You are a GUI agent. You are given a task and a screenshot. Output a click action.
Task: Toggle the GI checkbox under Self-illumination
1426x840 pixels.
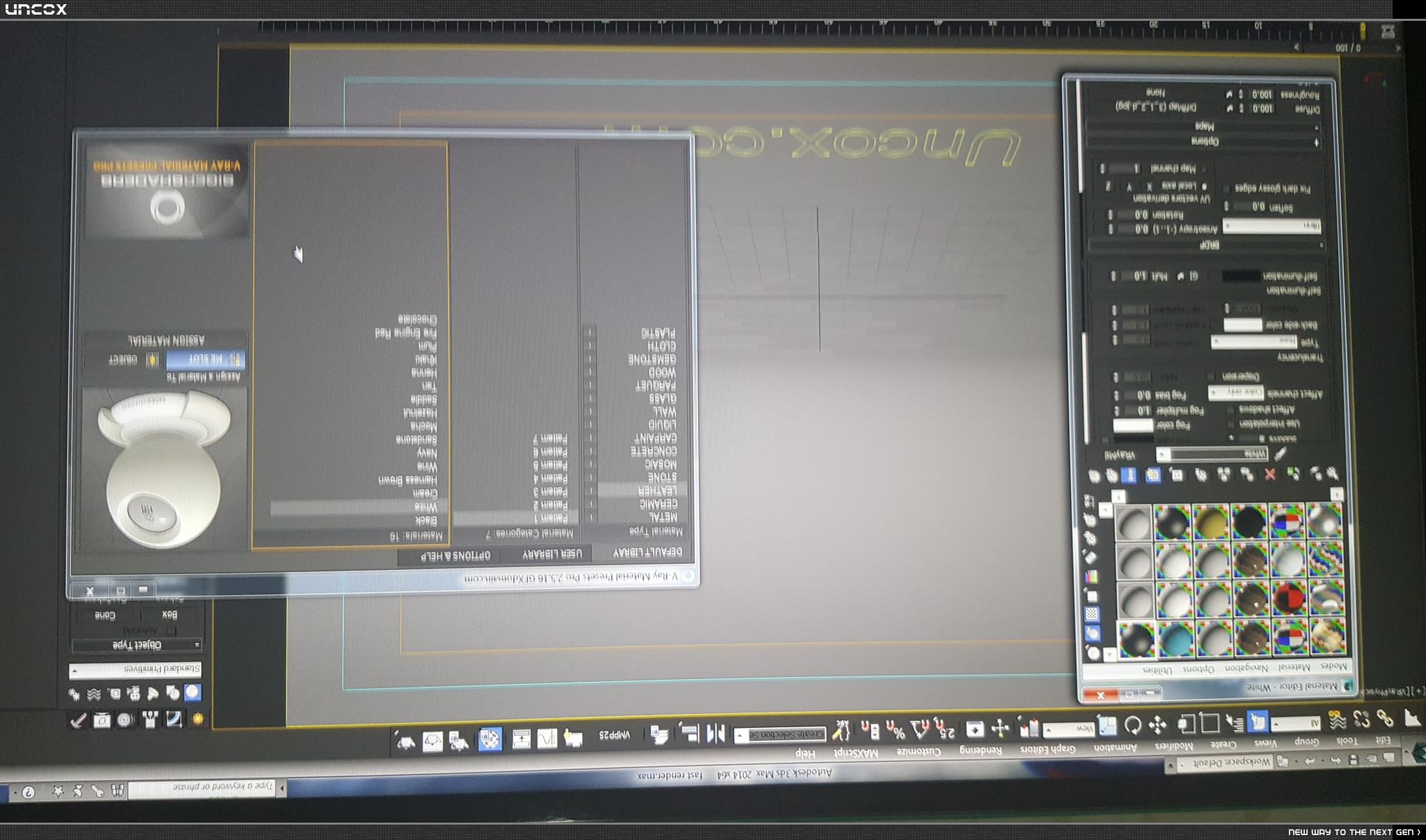point(1180,276)
